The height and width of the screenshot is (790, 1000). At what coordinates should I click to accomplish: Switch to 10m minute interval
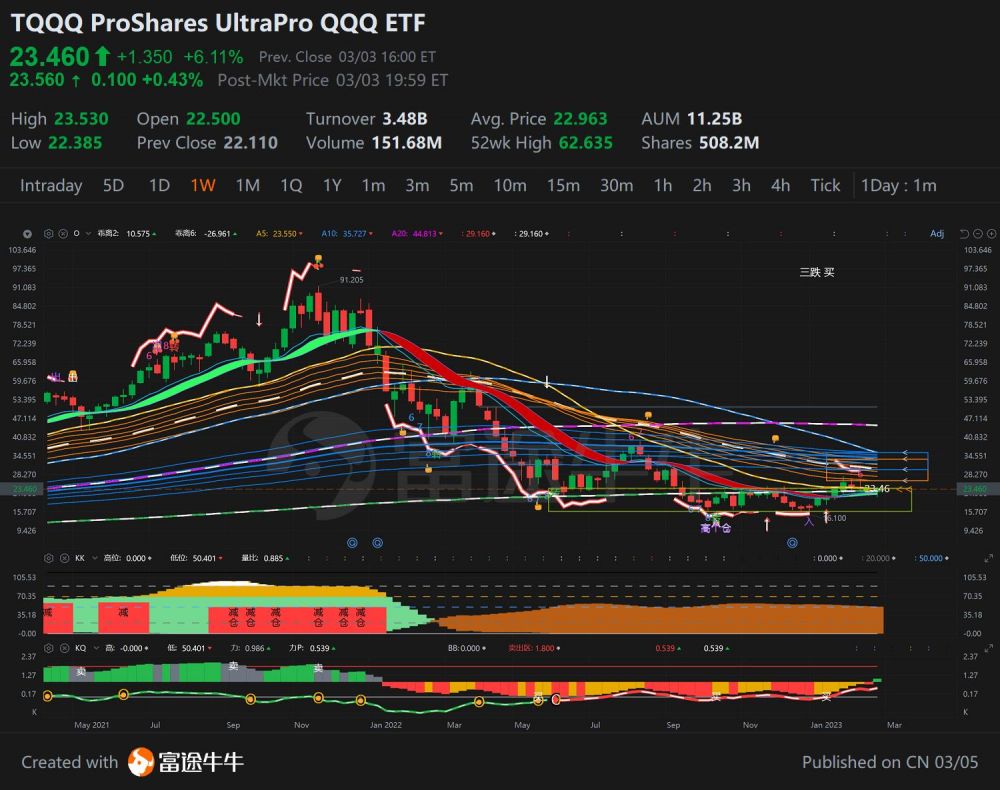click(x=510, y=186)
